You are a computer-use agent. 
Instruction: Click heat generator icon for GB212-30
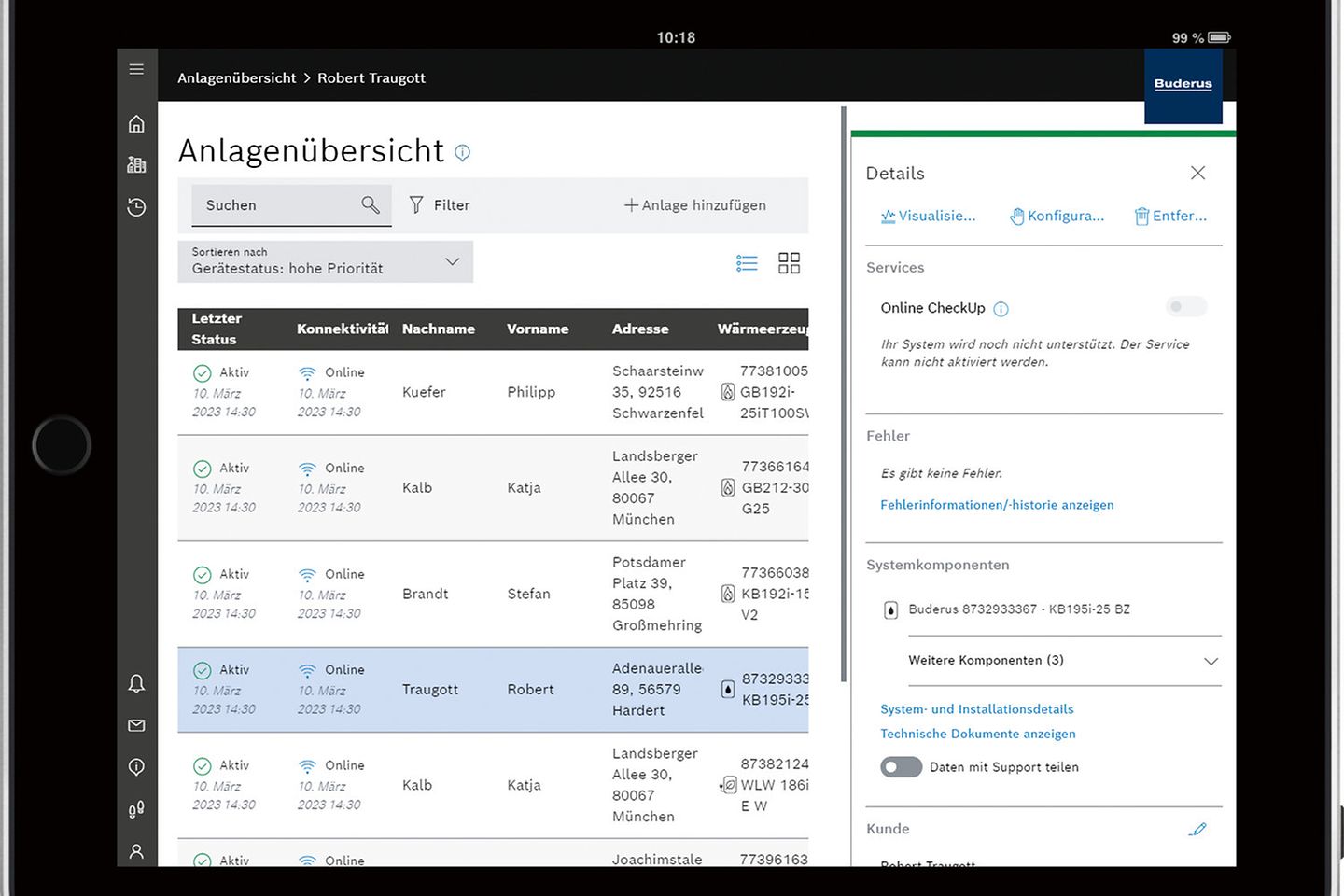[728, 487]
